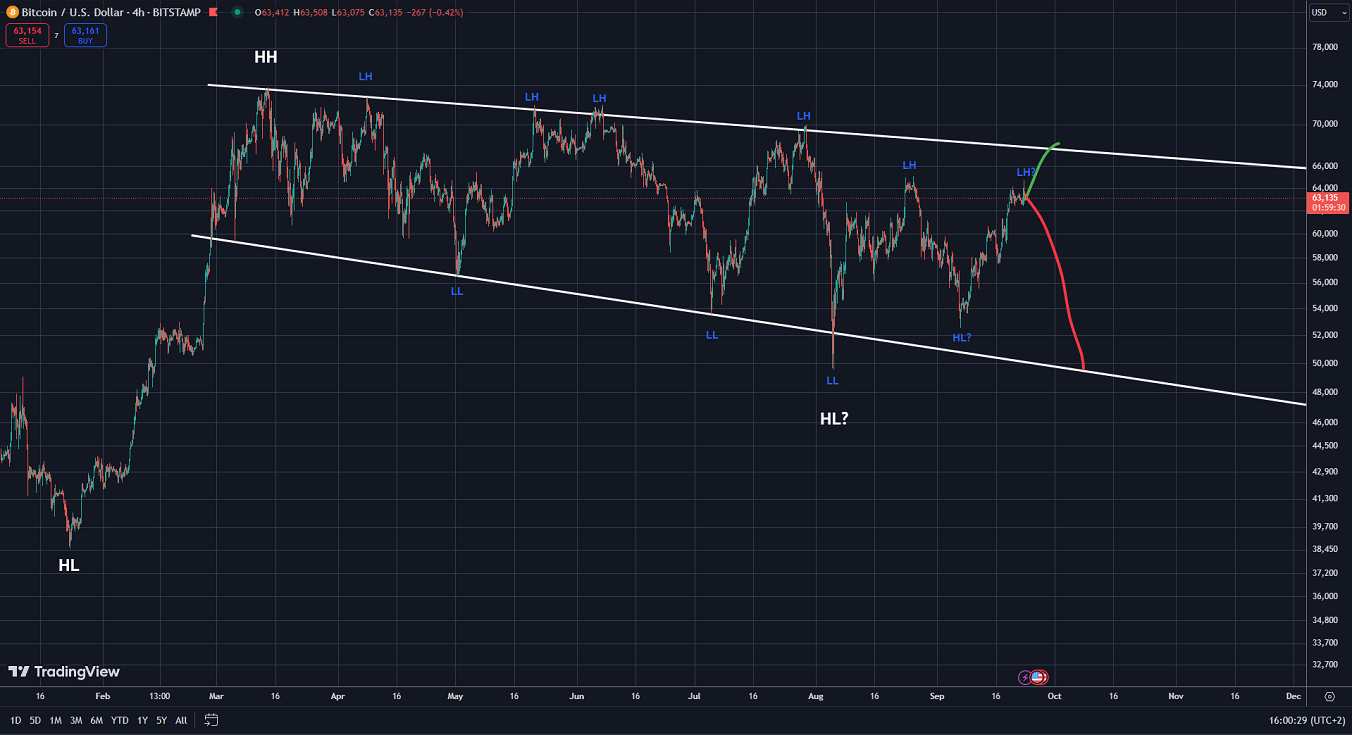Select the 1Y time range
1352x735 pixels.
click(x=143, y=720)
